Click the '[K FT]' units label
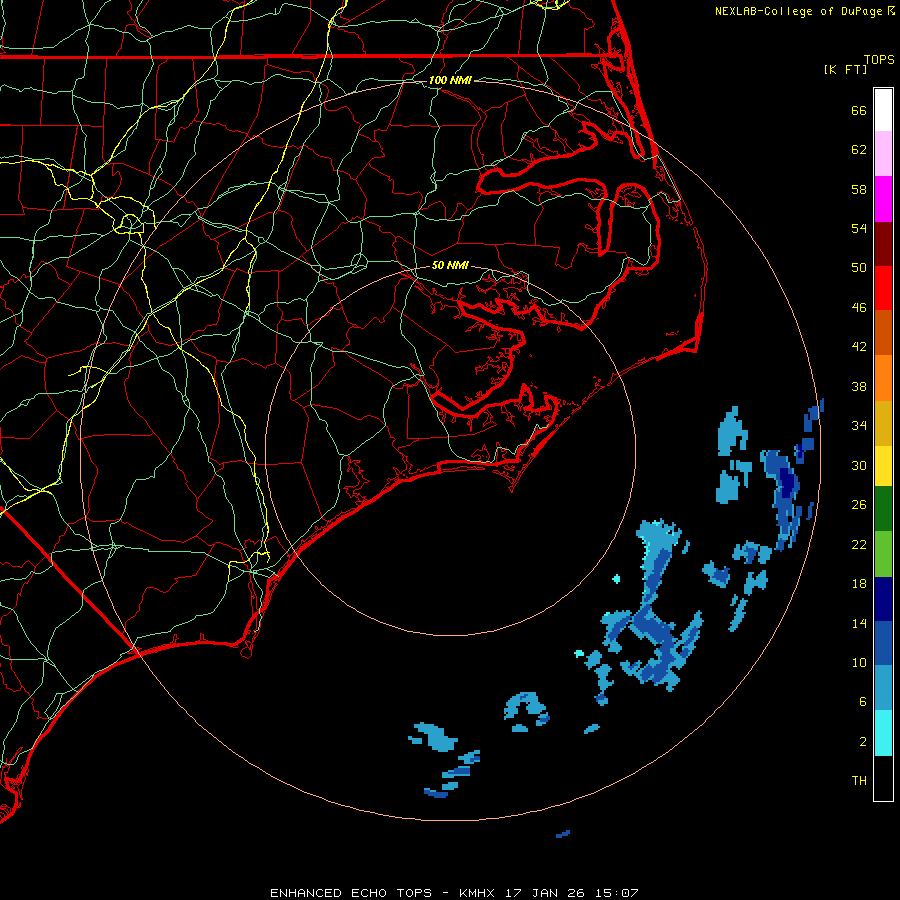This screenshot has width=900, height=900. tap(845, 69)
